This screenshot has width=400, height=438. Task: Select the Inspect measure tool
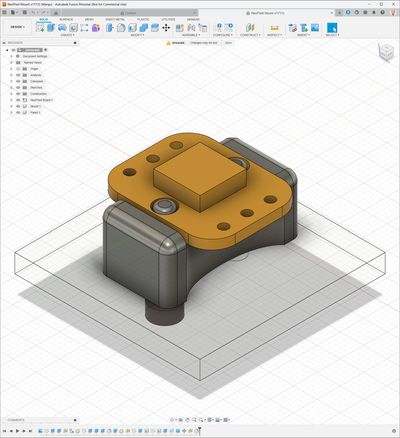(x=274, y=28)
